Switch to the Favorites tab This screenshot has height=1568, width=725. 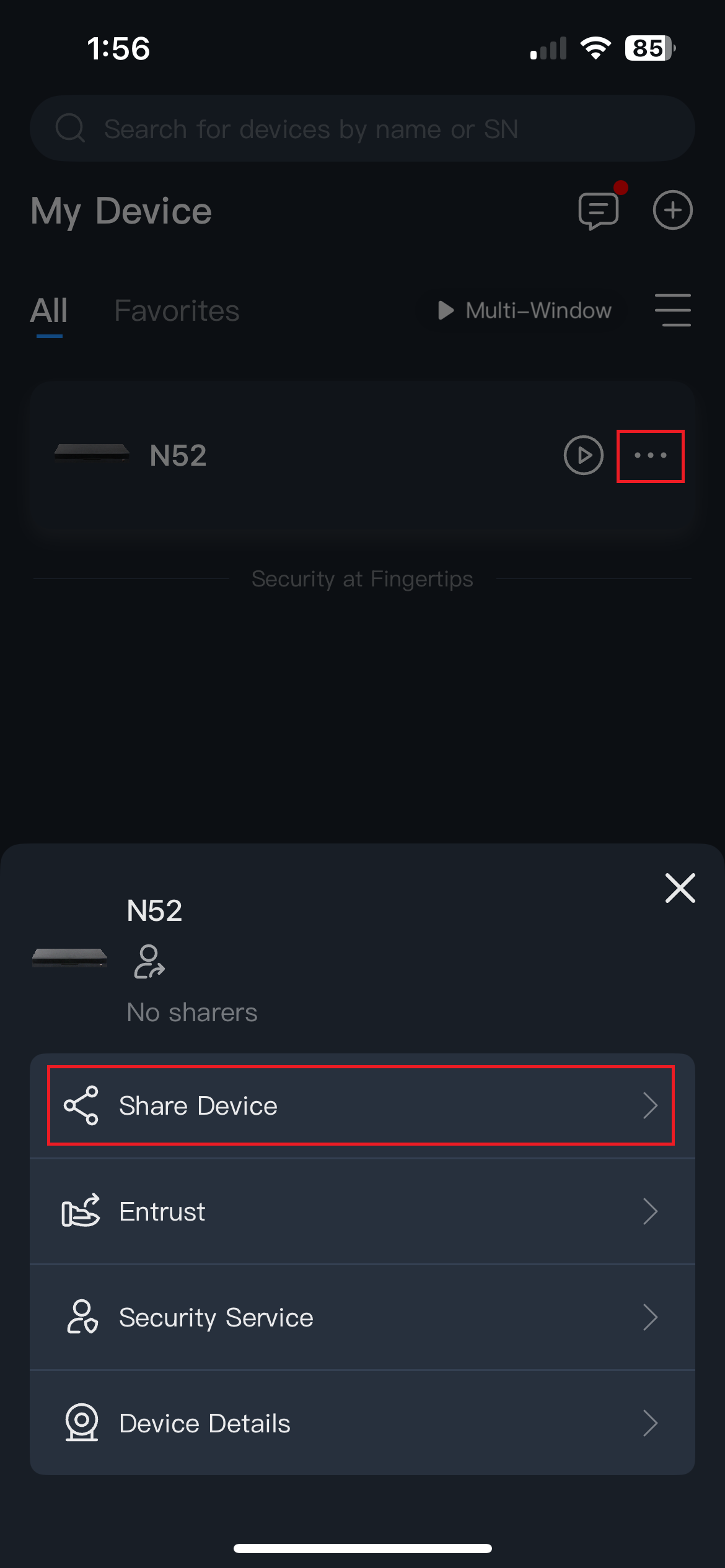click(x=177, y=311)
